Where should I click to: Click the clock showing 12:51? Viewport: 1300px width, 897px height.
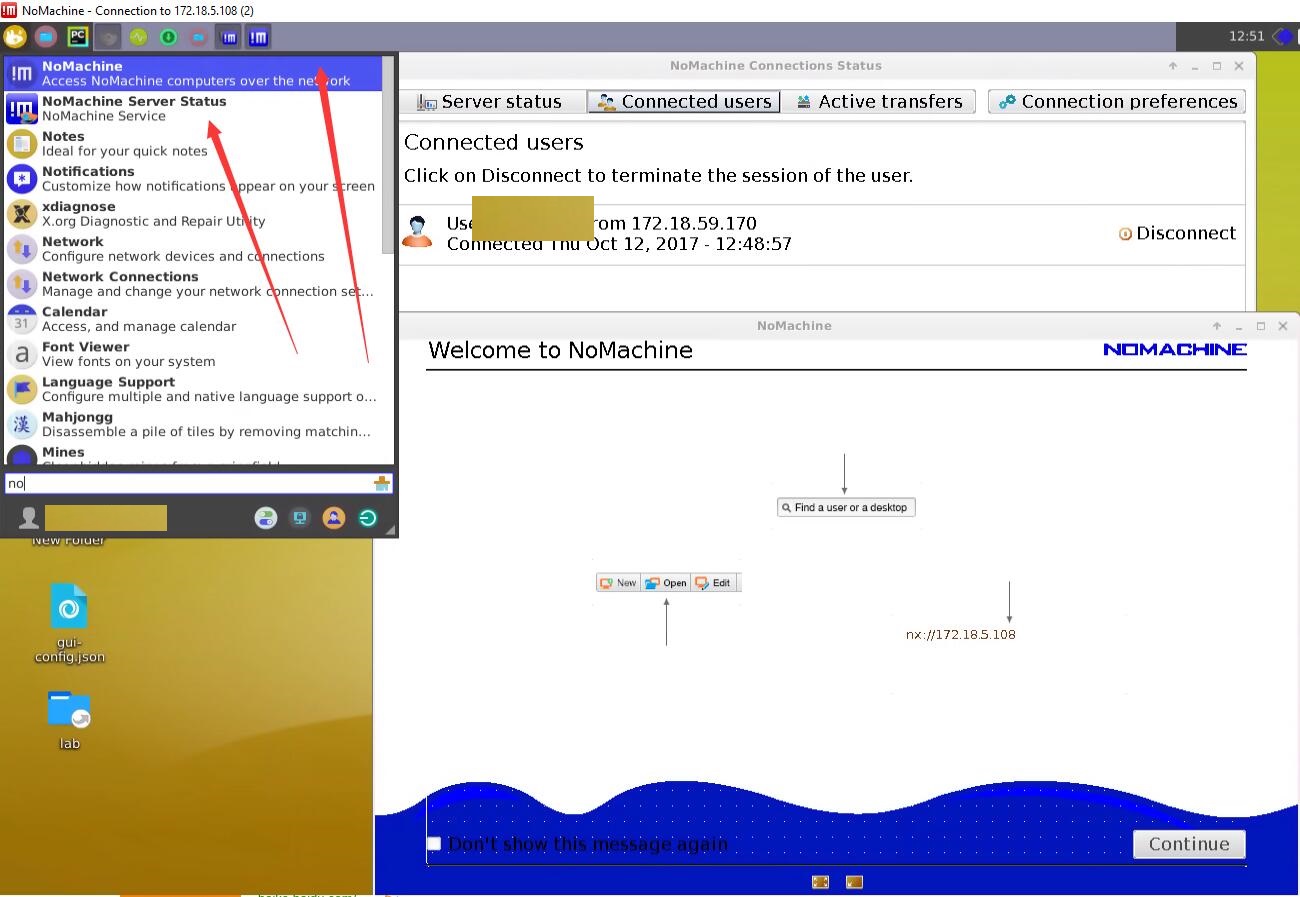pyautogui.click(x=1247, y=37)
